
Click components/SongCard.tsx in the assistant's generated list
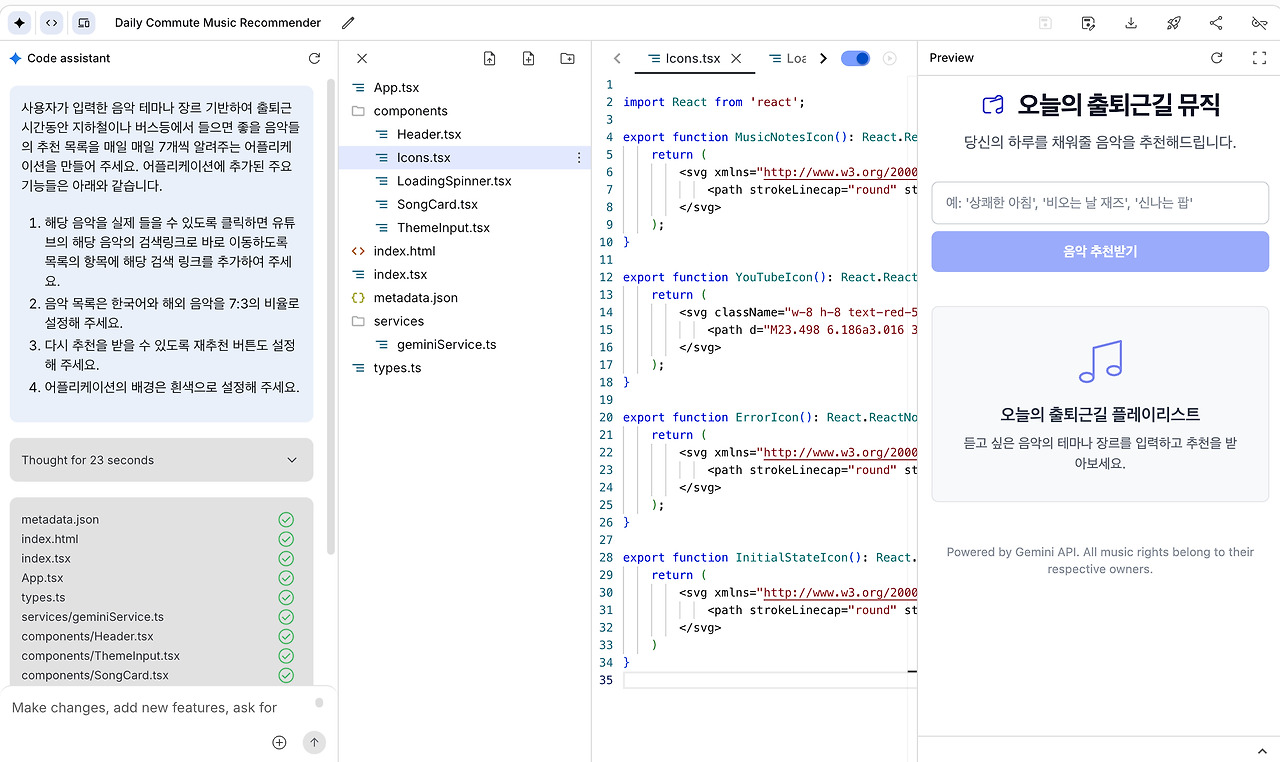click(95, 675)
